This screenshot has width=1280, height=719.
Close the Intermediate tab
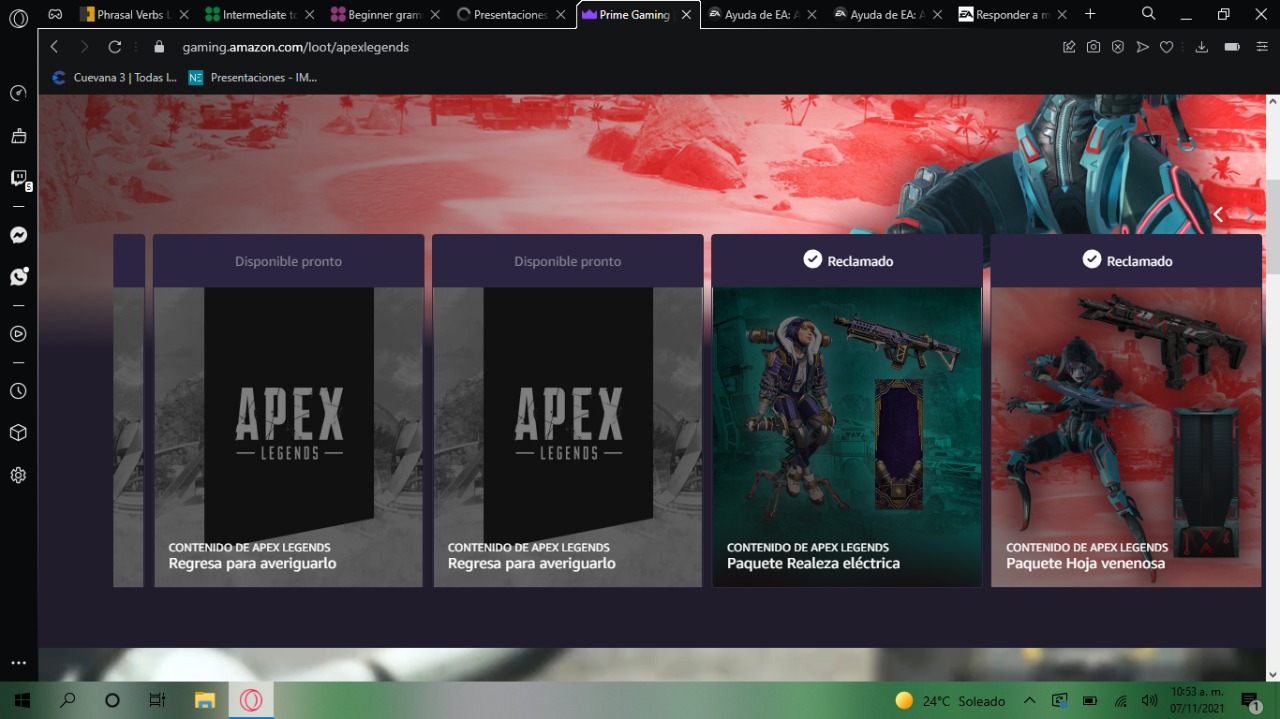click(x=309, y=15)
